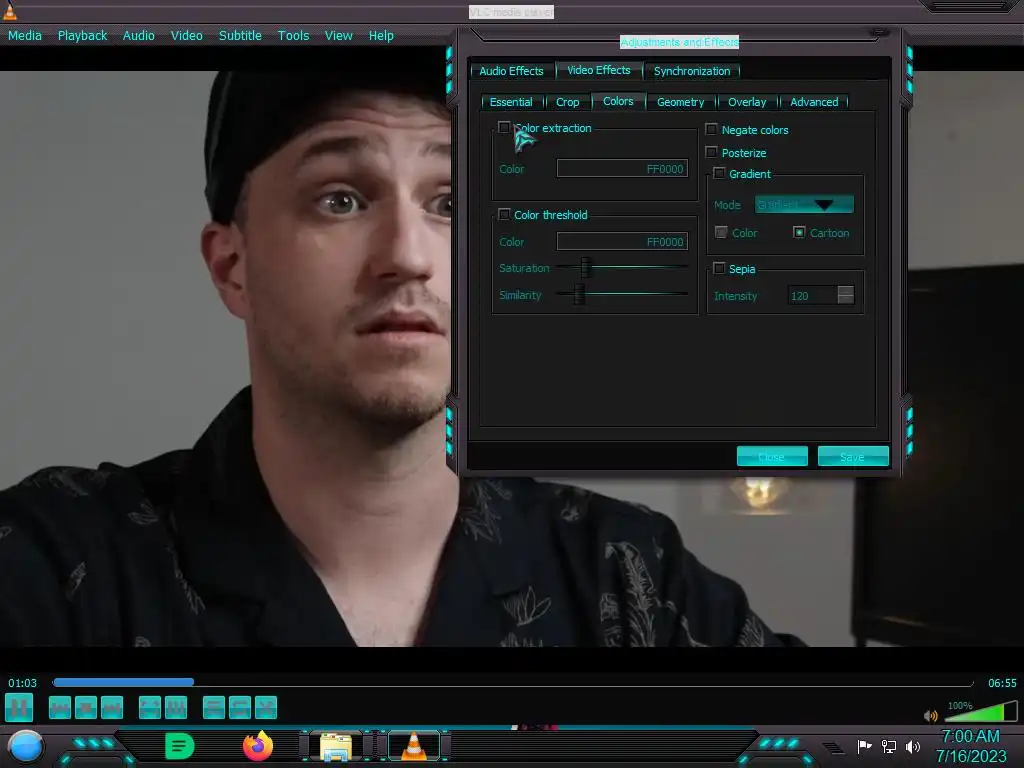Viewport: 1024px width, 768px height.
Task: Enable the Sepia checkbox
Action: coord(719,268)
